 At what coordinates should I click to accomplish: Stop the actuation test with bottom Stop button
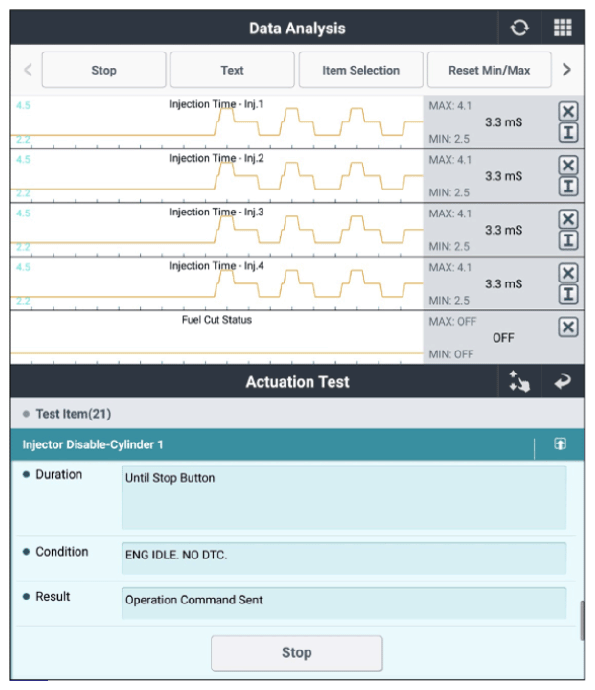(297, 653)
